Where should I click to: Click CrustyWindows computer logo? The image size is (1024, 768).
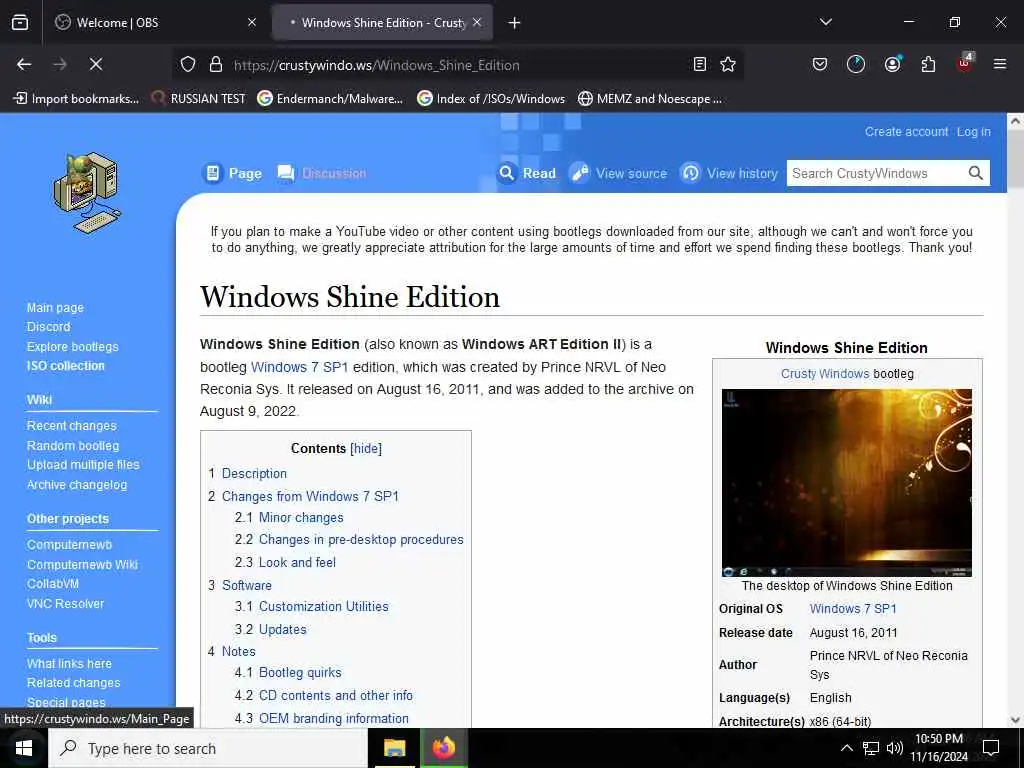coord(87,193)
